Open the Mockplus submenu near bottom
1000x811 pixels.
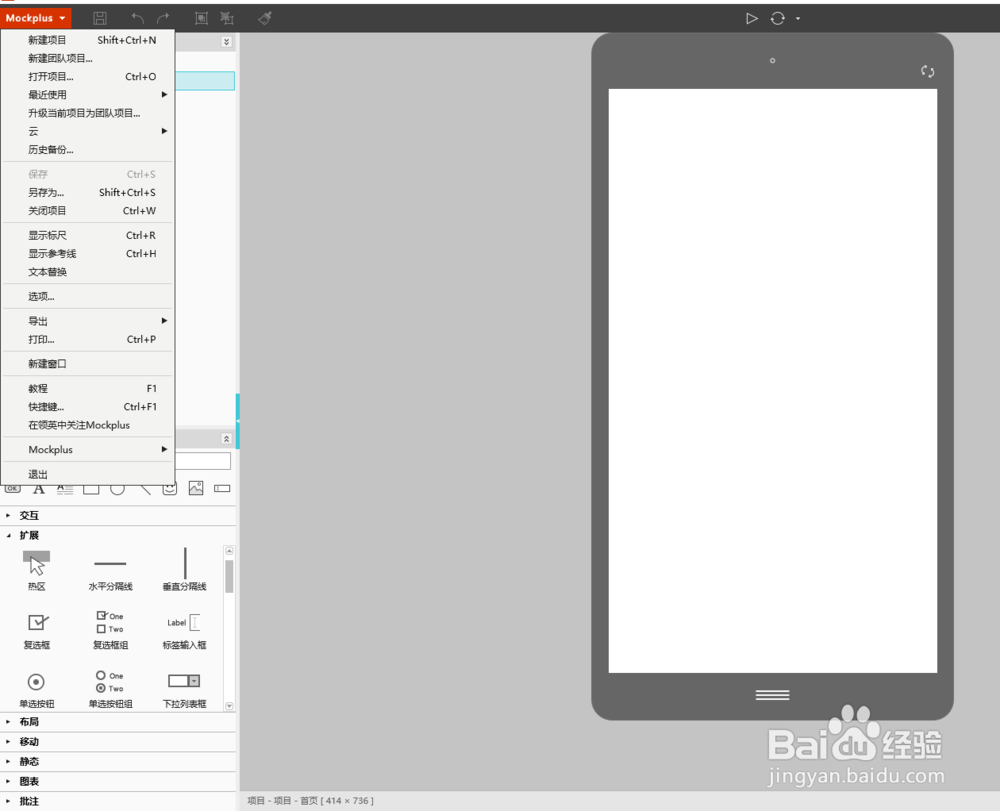pyautogui.click(x=88, y=449)
